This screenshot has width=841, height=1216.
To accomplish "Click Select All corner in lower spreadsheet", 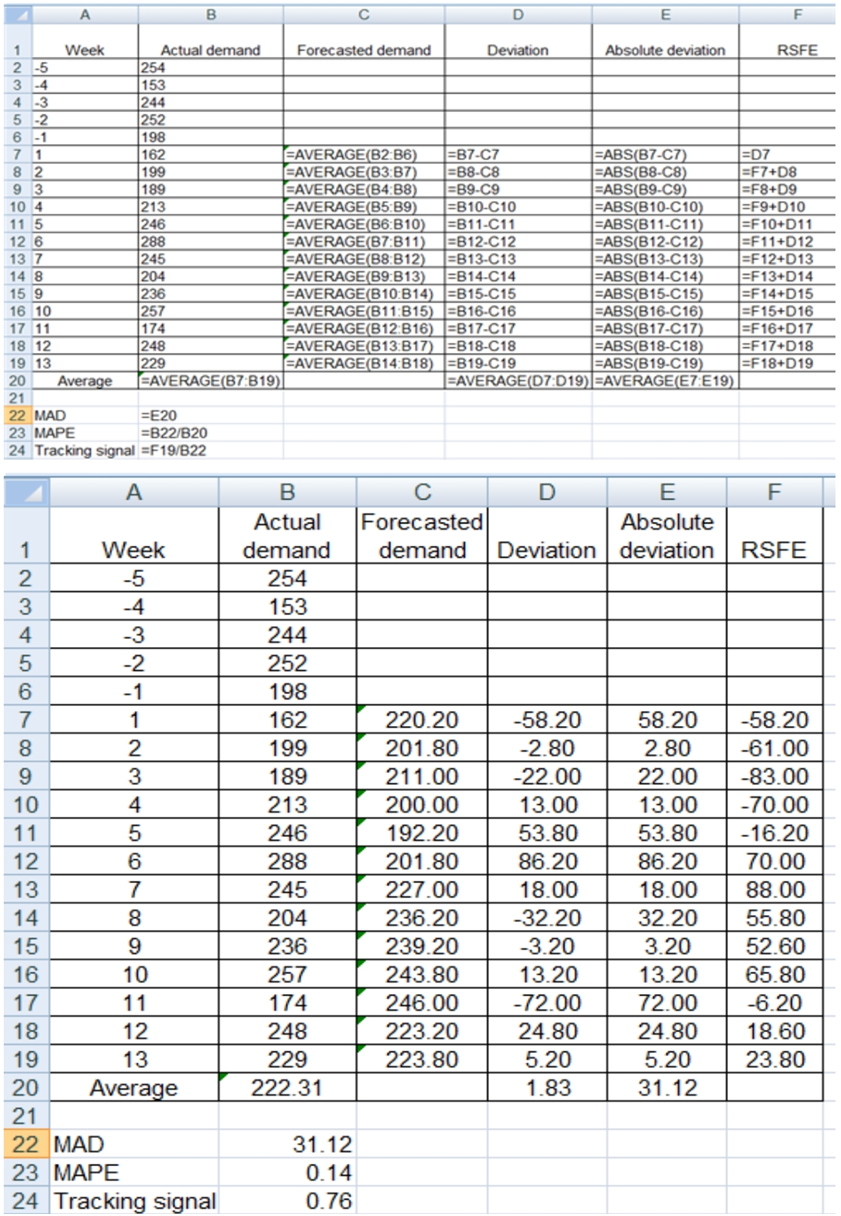I will click(x=25, y=490).
